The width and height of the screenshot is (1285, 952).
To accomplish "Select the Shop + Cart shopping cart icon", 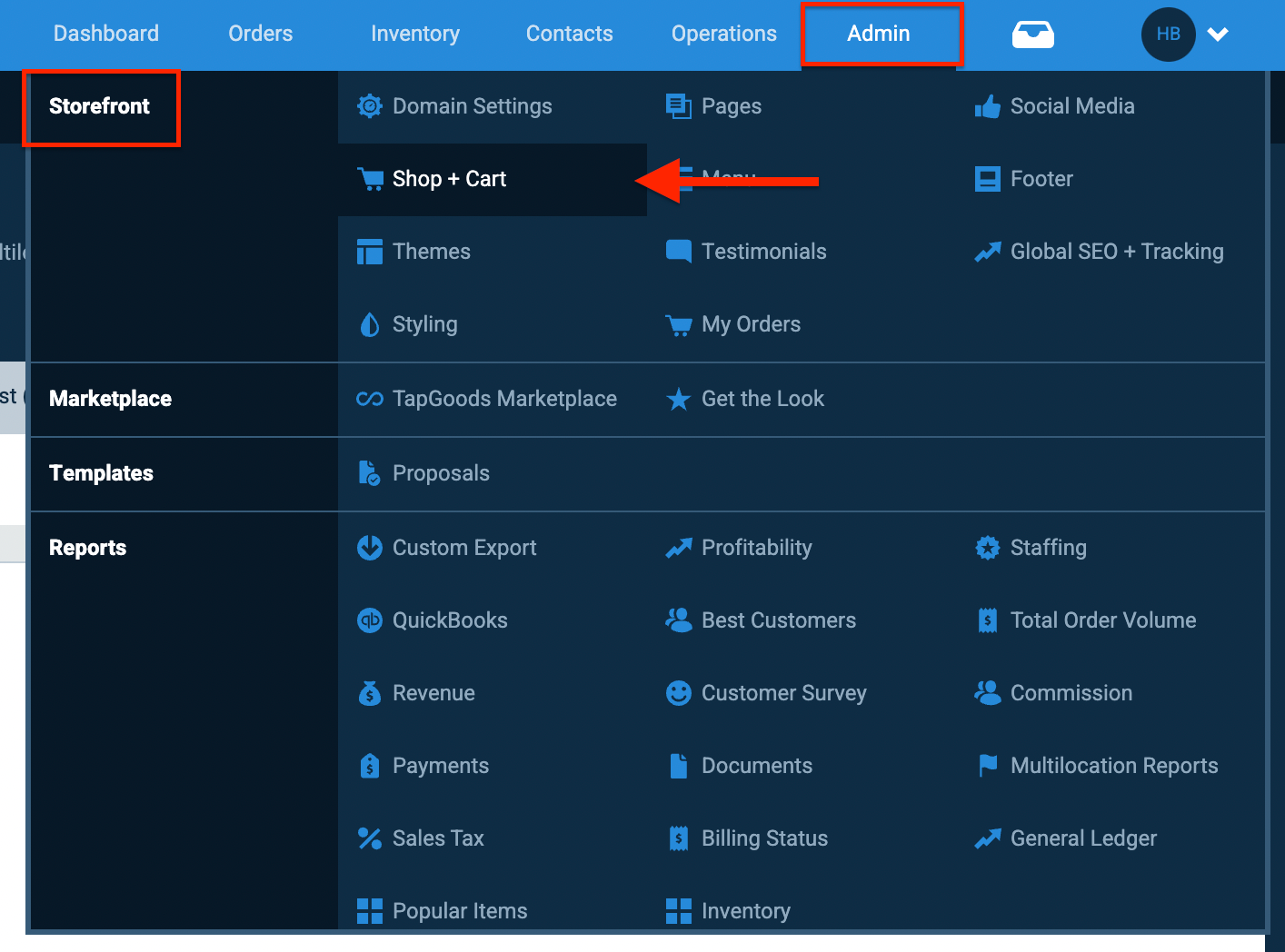I will click(370, 179).
